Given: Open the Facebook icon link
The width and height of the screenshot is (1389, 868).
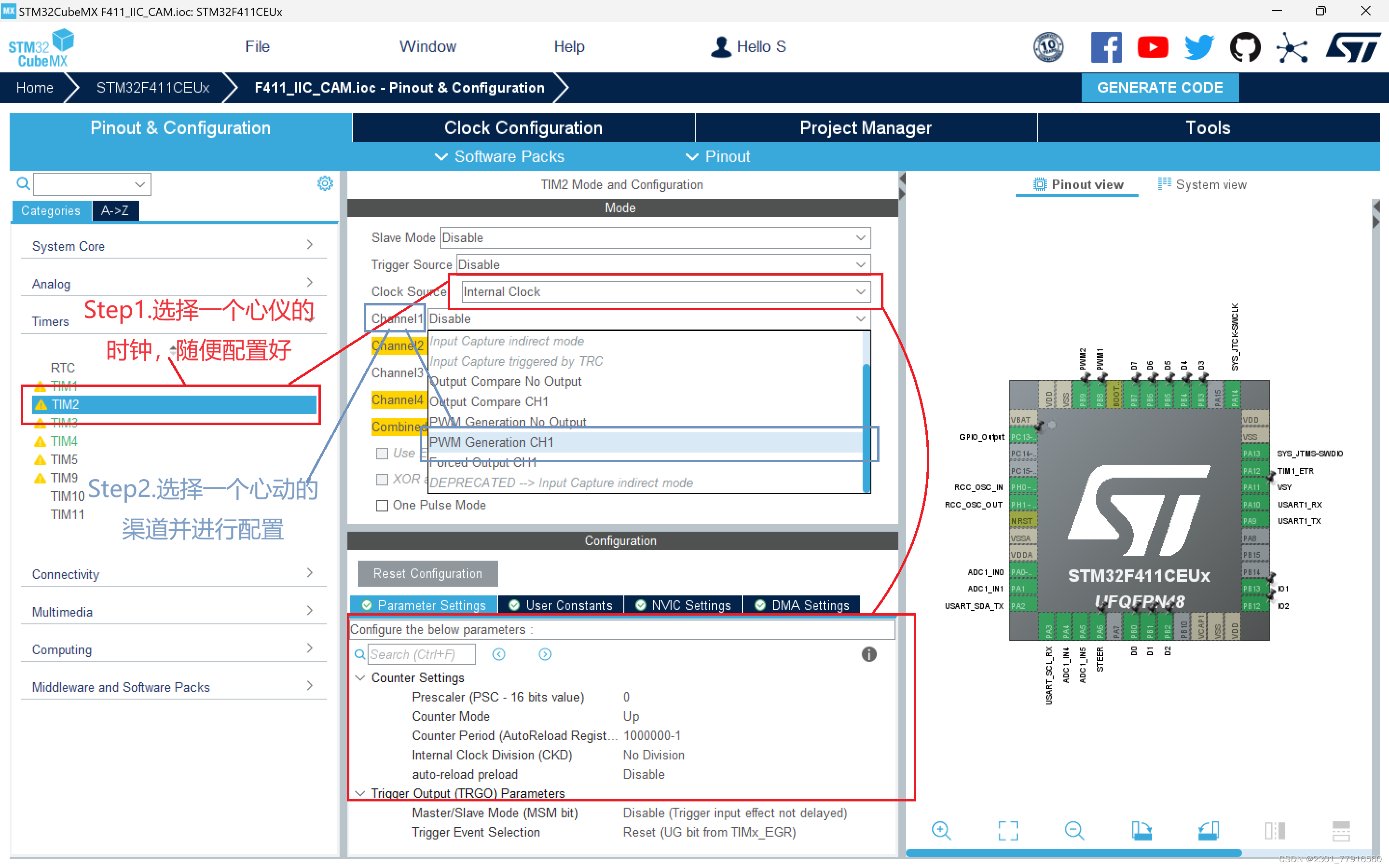Looking at the screenshot, I should click(x=1106, y=47).
